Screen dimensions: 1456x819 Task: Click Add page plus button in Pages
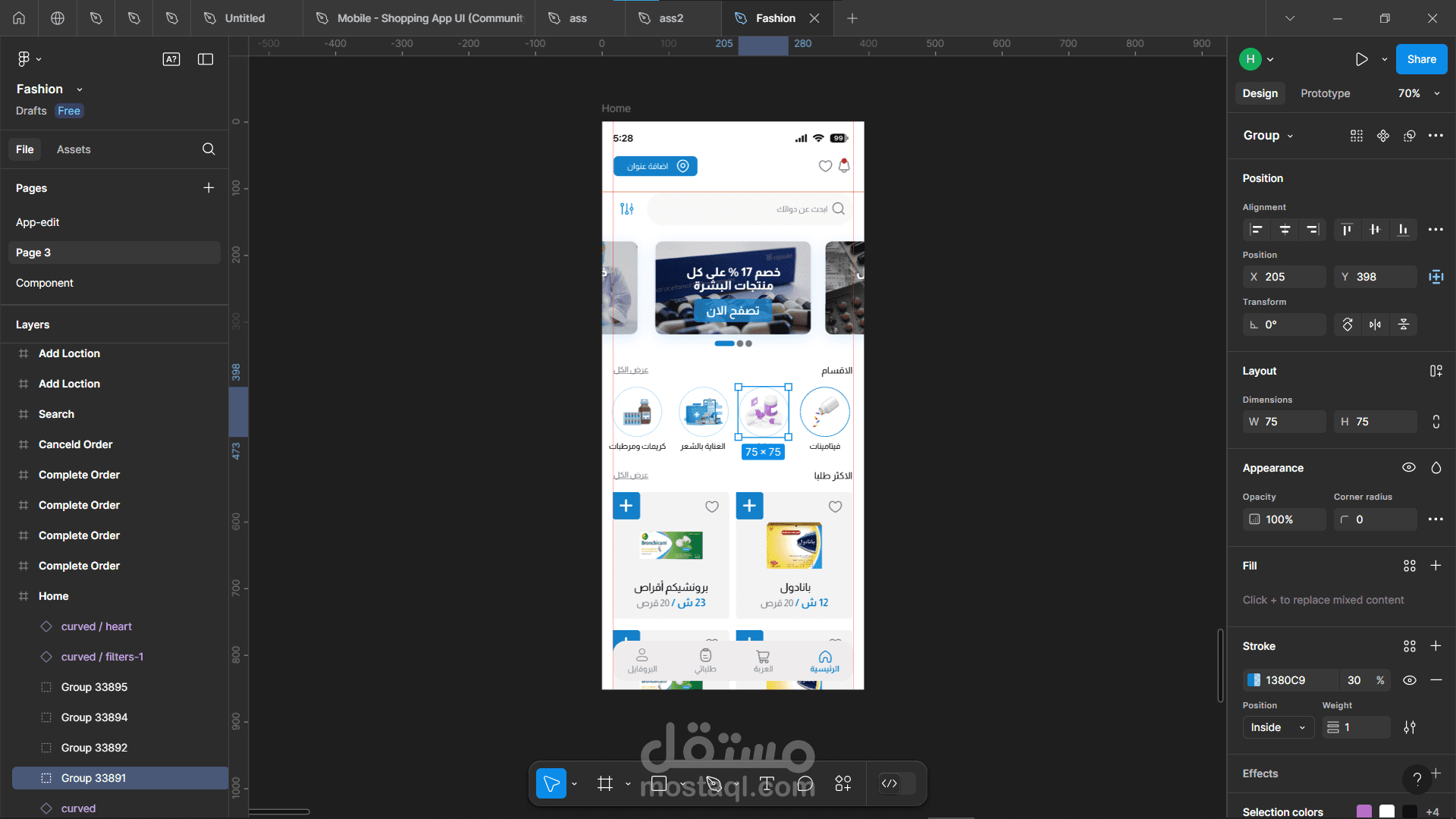click(x=209, y=188)
